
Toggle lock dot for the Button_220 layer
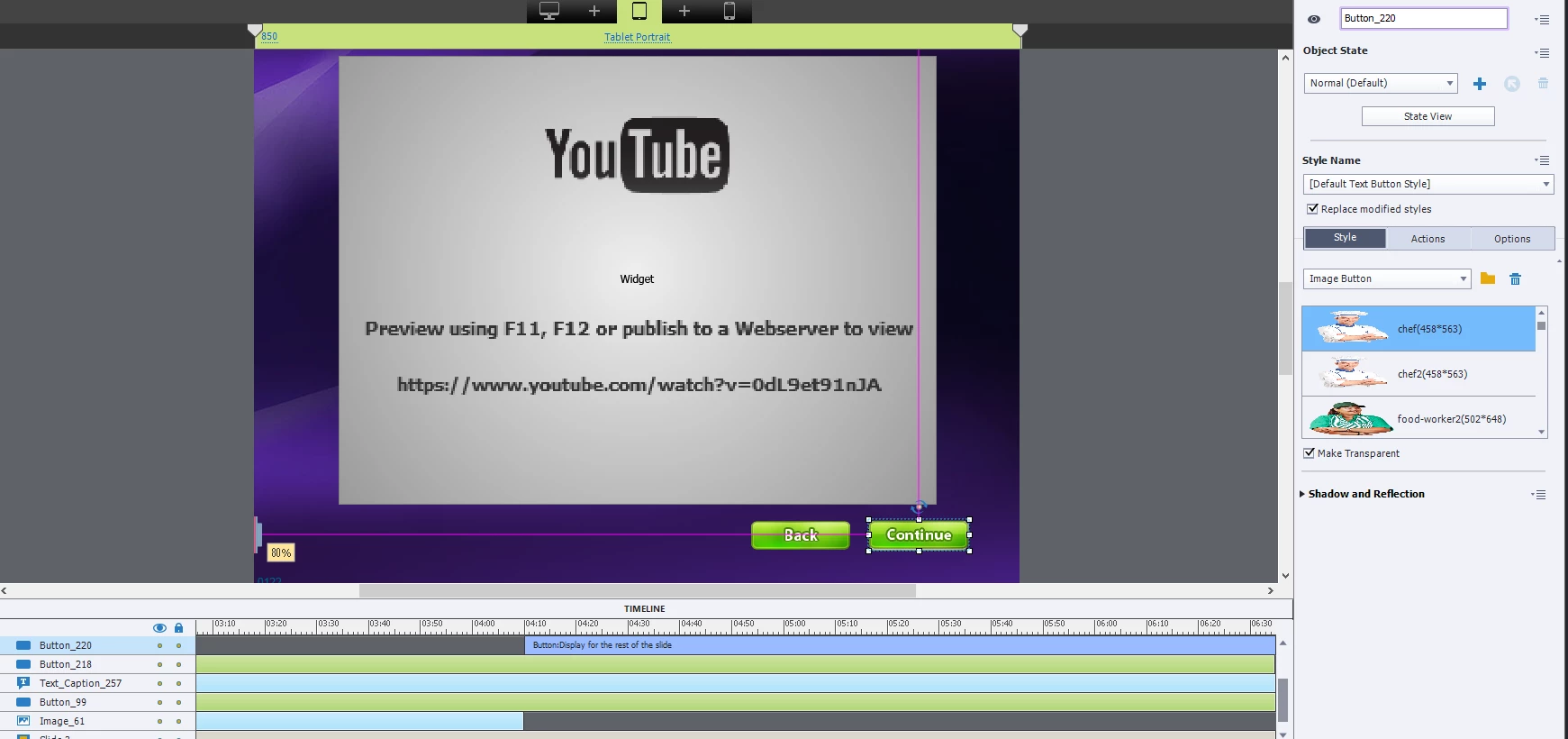click(178, 645)
